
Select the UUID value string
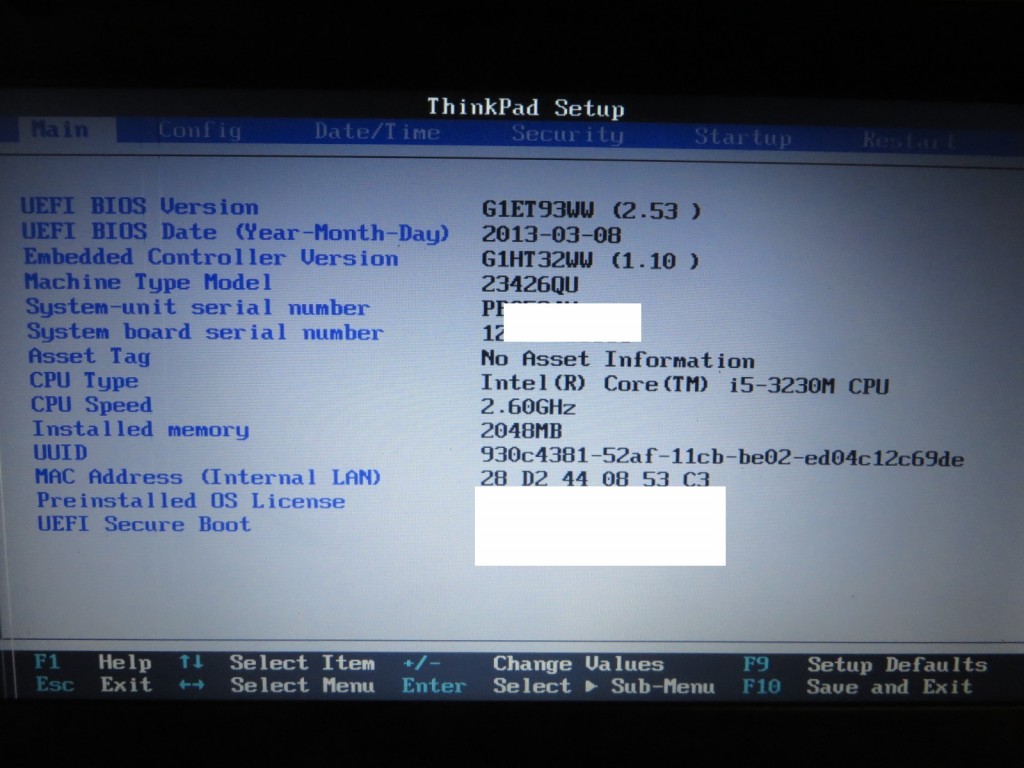tap(722, 458)
